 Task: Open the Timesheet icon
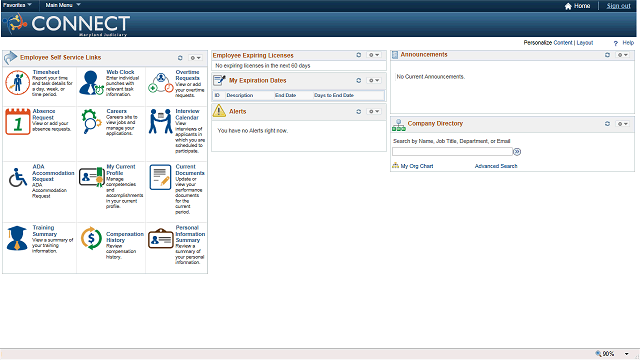[17, 83]
